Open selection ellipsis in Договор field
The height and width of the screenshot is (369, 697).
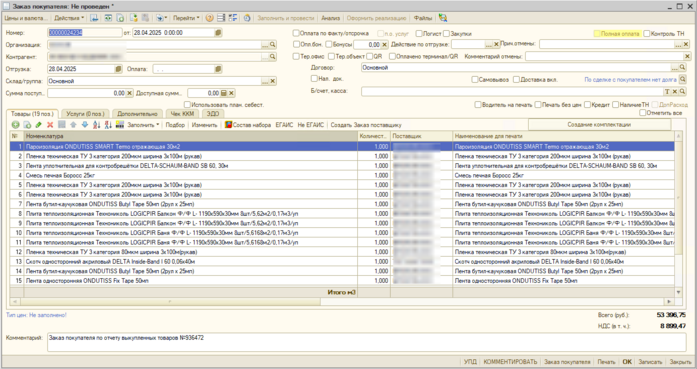tap(675, 67)
